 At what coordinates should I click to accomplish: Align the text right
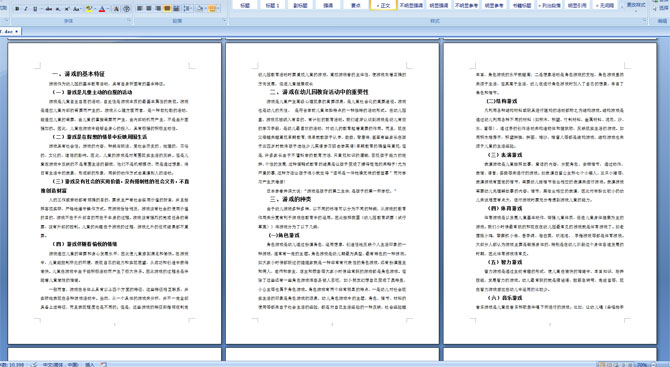158,9
